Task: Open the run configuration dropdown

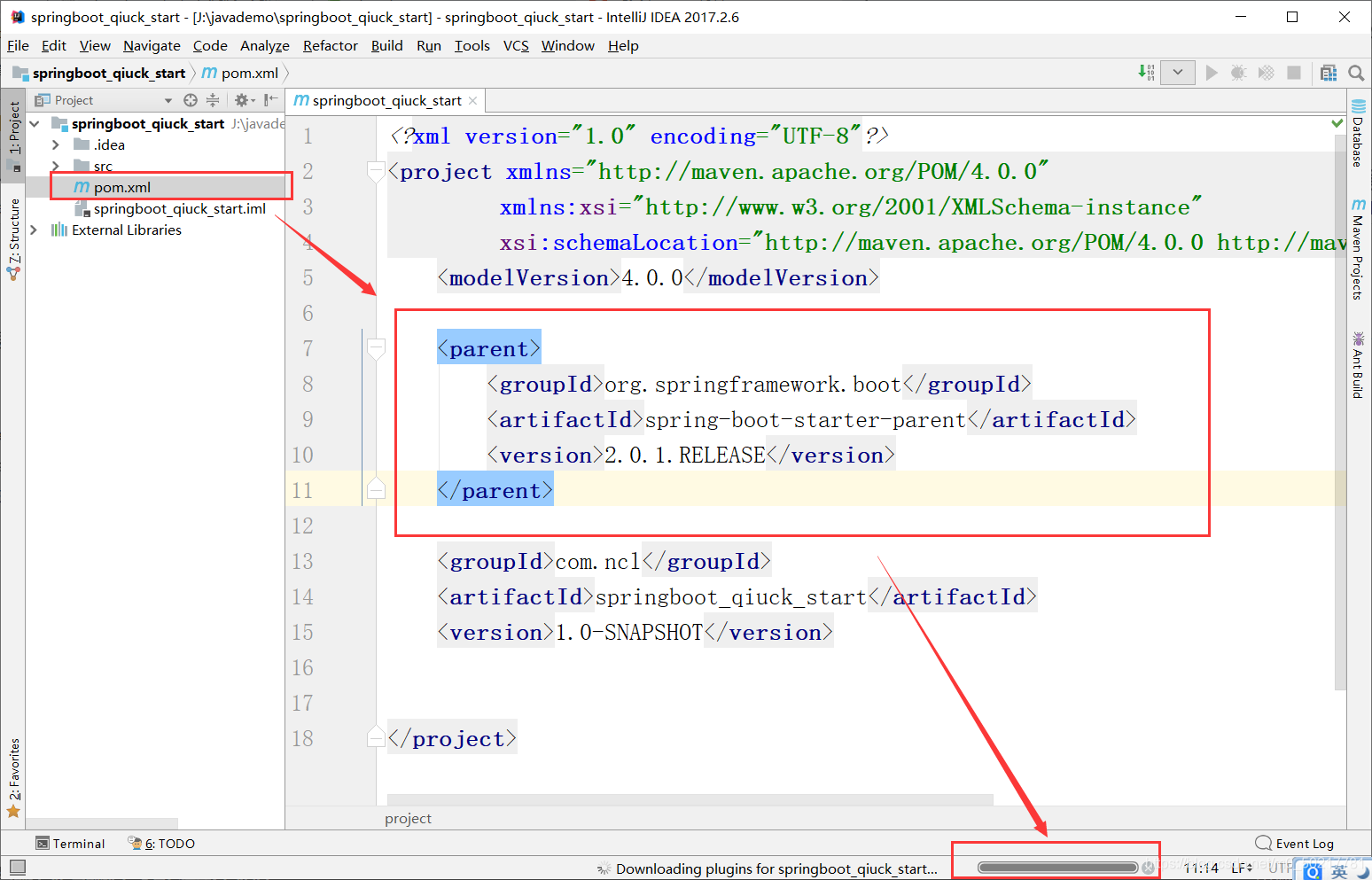Action: tap(1178, 73)
